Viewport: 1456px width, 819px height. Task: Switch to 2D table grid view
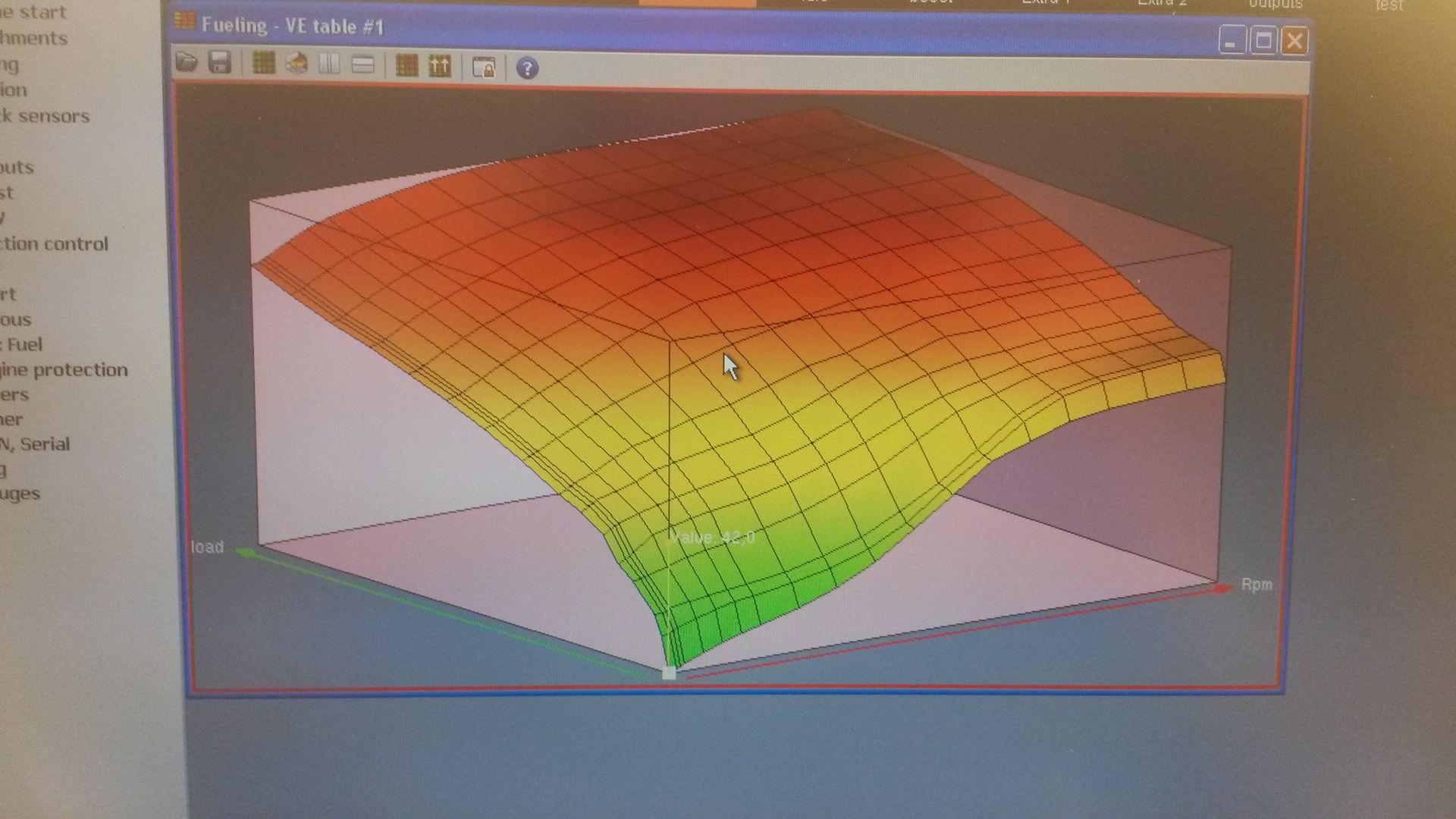(263, 64)
